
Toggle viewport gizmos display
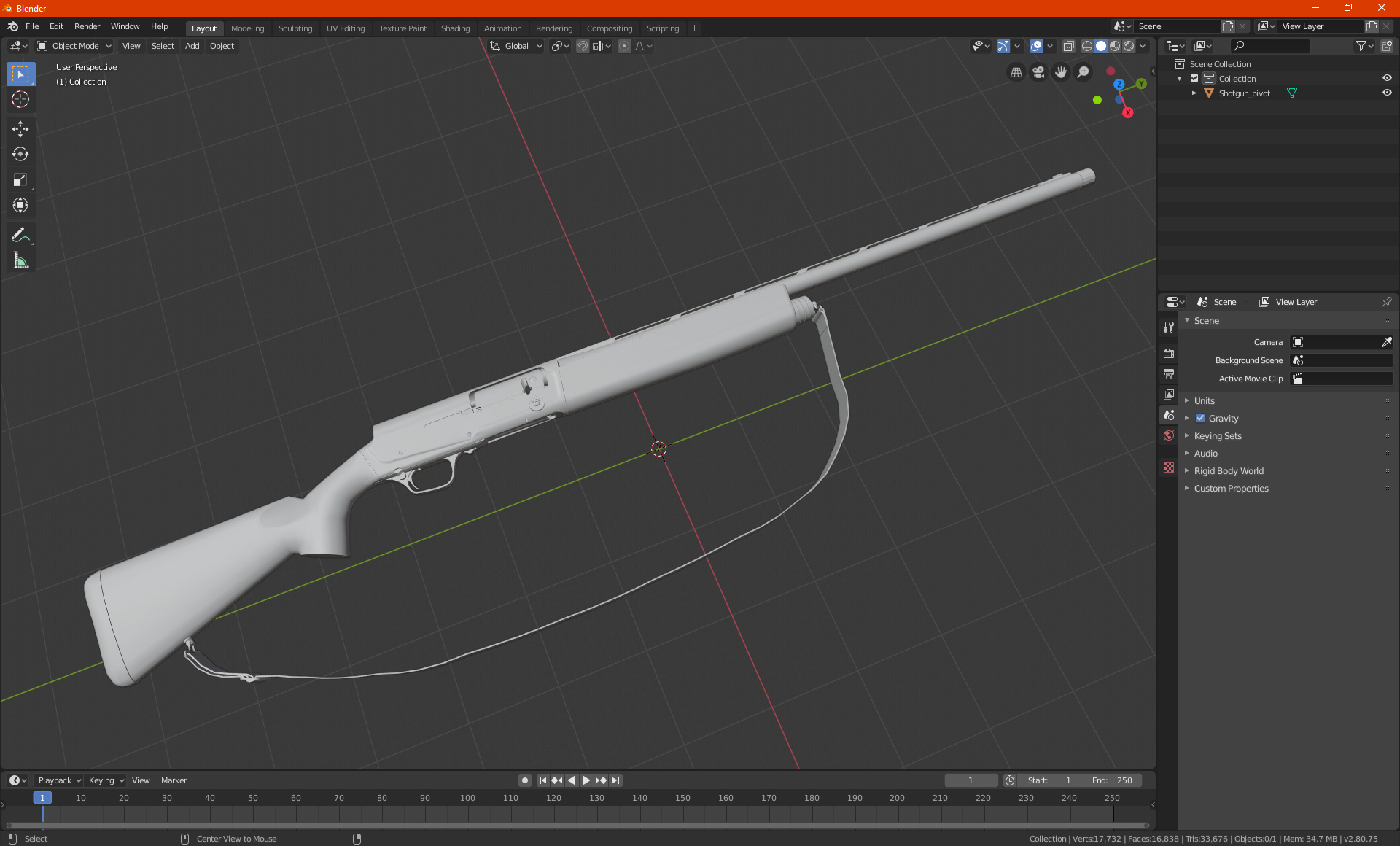1003,46
